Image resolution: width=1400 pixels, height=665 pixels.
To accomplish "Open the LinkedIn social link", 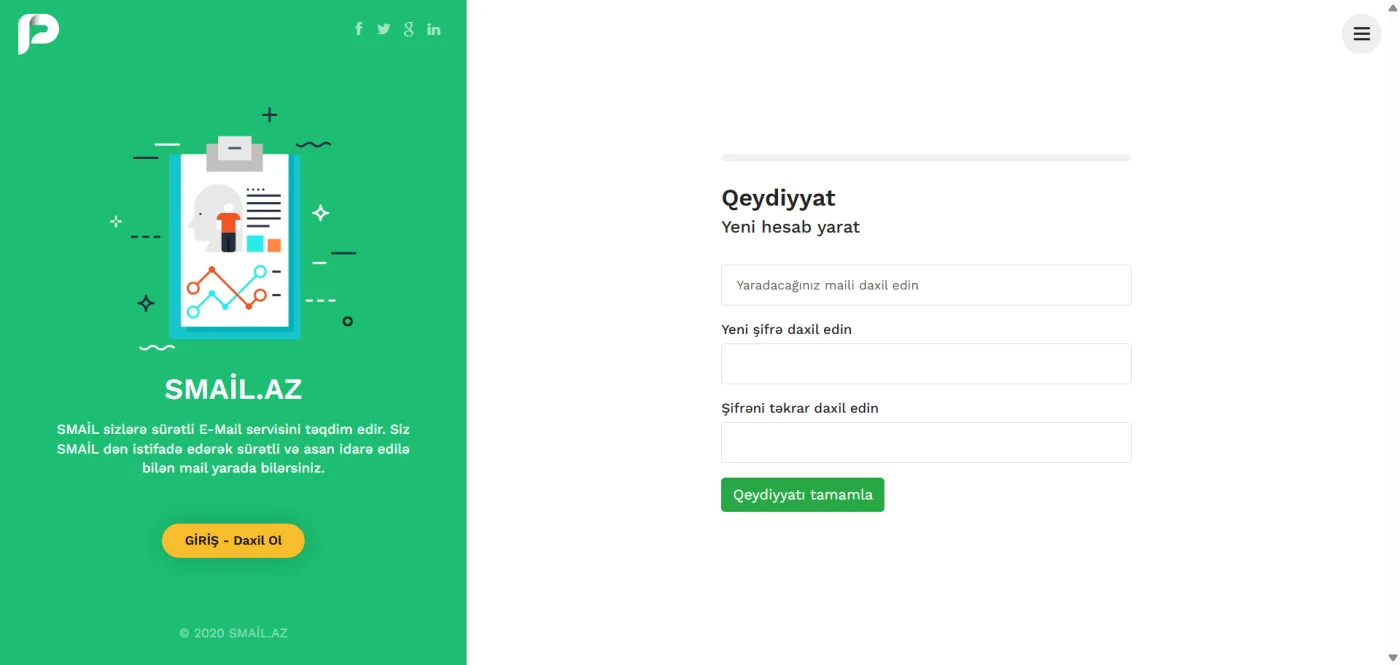I will (434, 29).
